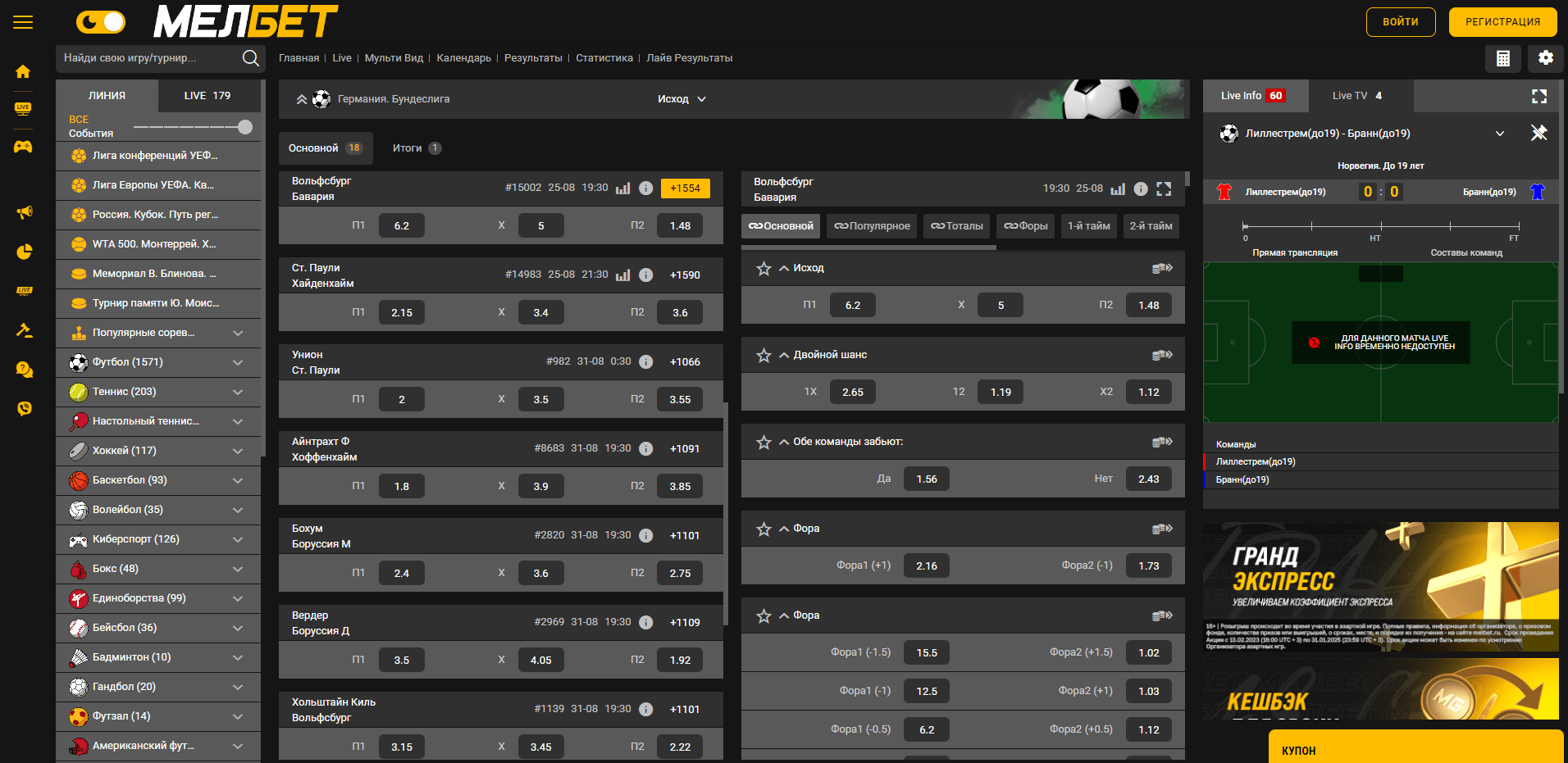
Task: Open Лига конференций УЕФА in sidebar
Action: [158, 156]
